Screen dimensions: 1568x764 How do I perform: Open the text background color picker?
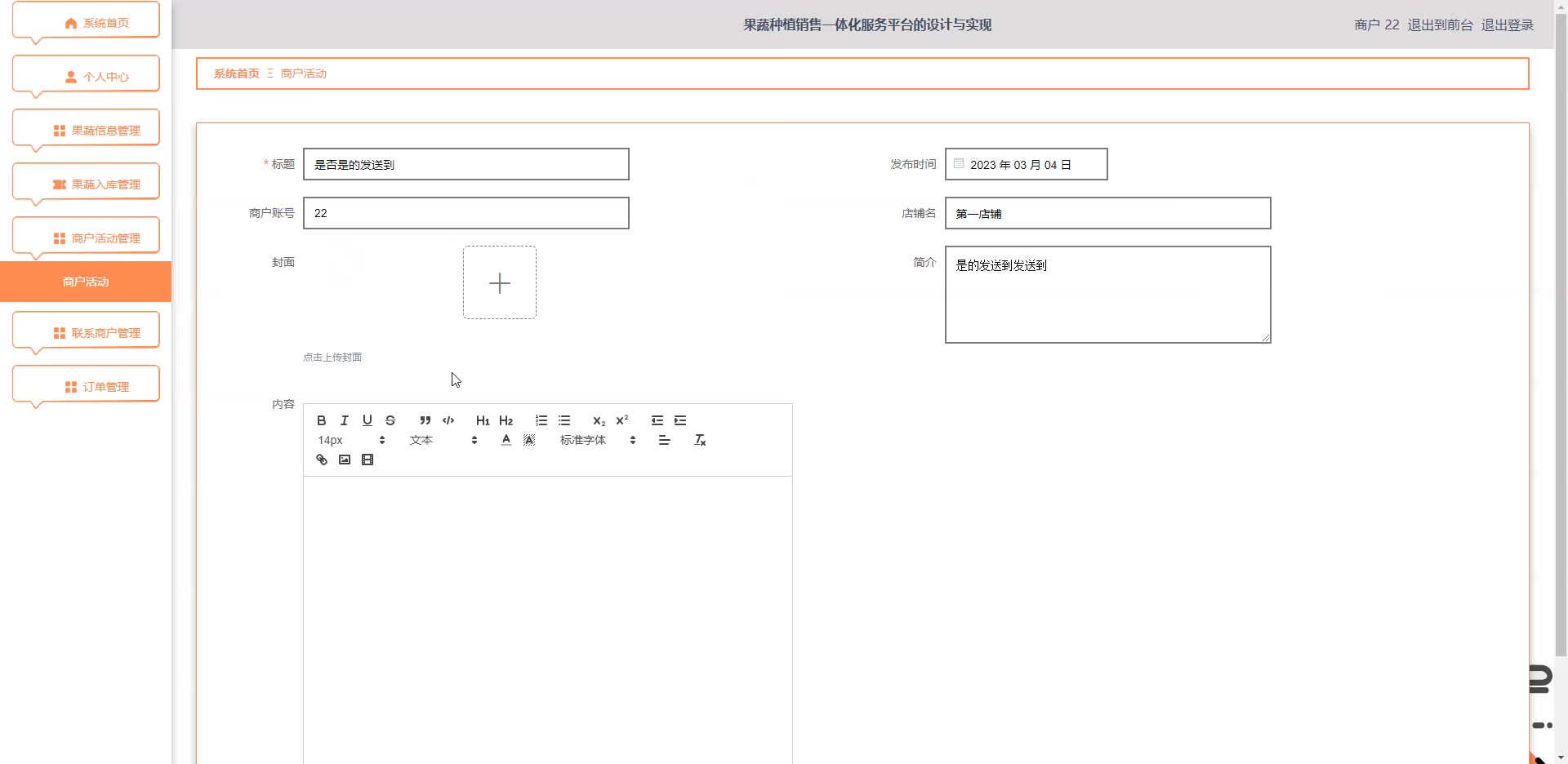(x=529, y=440)
